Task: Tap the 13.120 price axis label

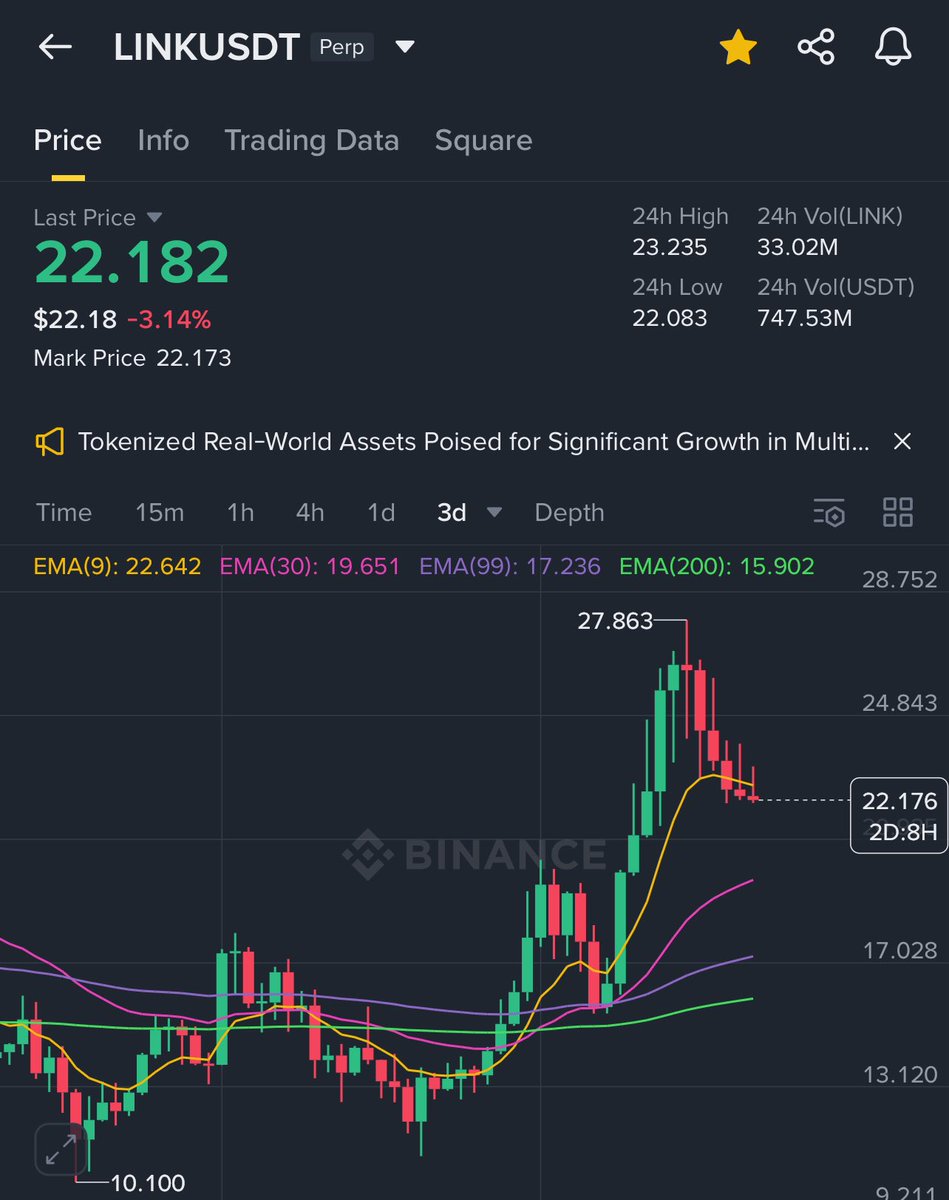Action: (x=900, y=1074)
